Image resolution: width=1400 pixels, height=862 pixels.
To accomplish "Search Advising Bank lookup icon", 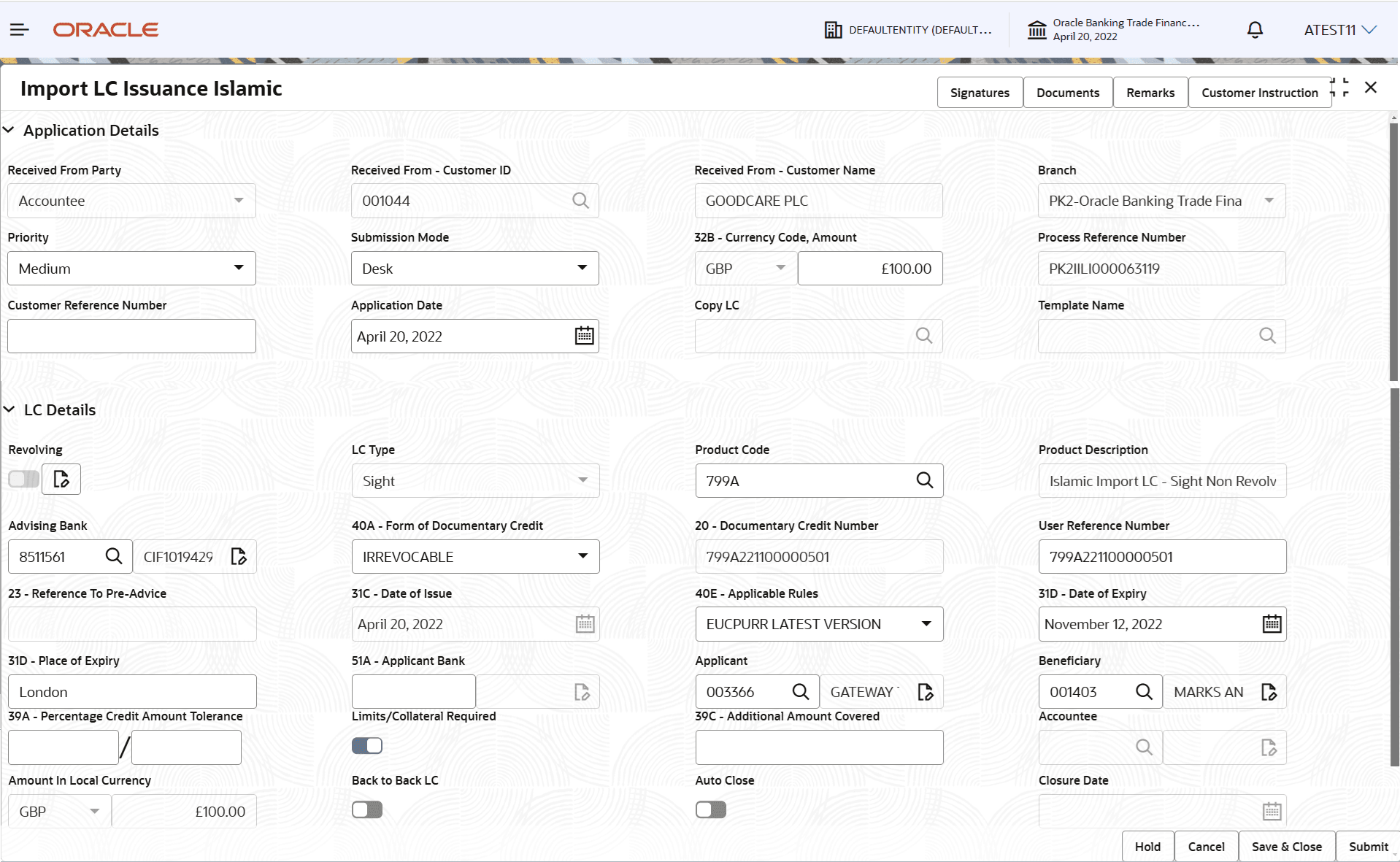I will click(x=114, y=556).
